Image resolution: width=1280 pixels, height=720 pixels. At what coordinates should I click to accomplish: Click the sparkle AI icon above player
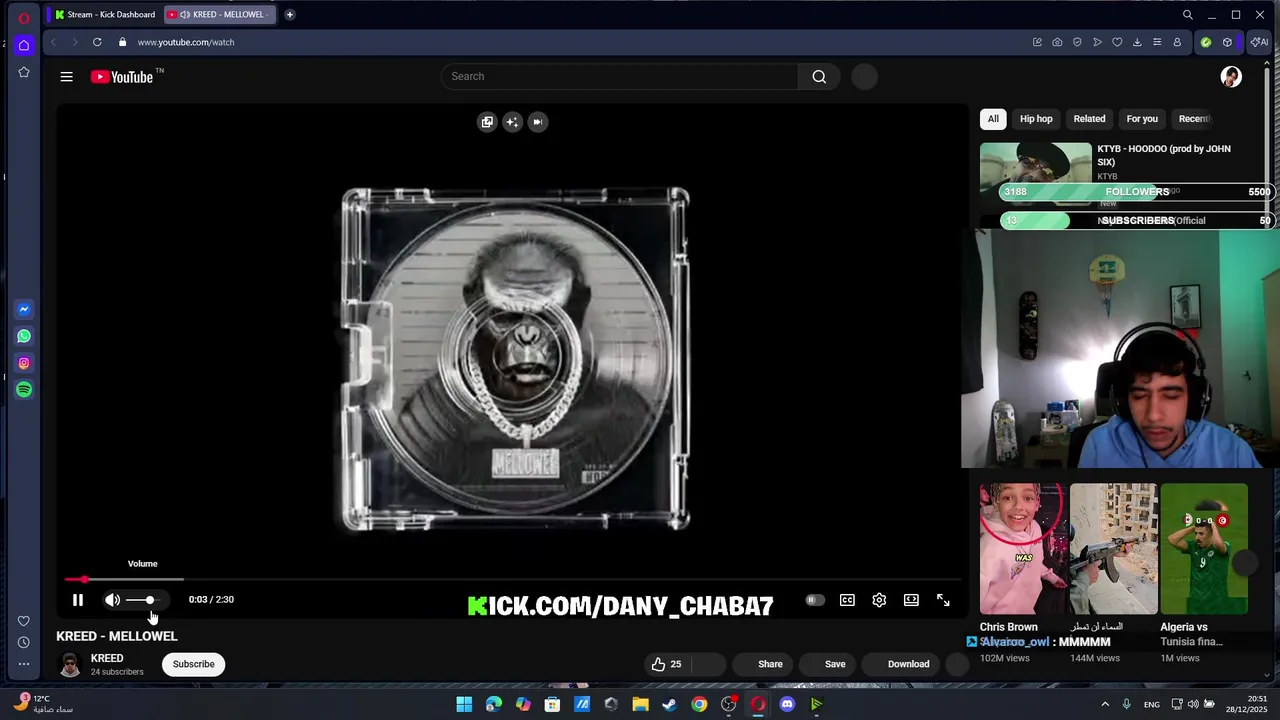512,122
